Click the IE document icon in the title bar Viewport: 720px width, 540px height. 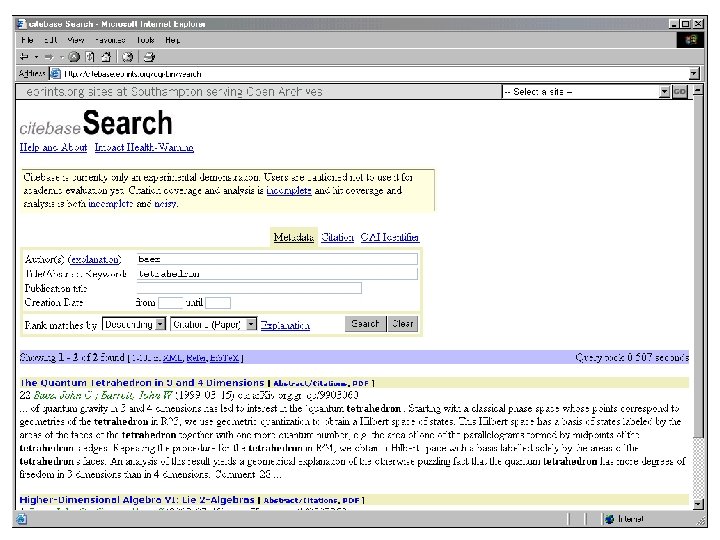(x=22, y=24)
